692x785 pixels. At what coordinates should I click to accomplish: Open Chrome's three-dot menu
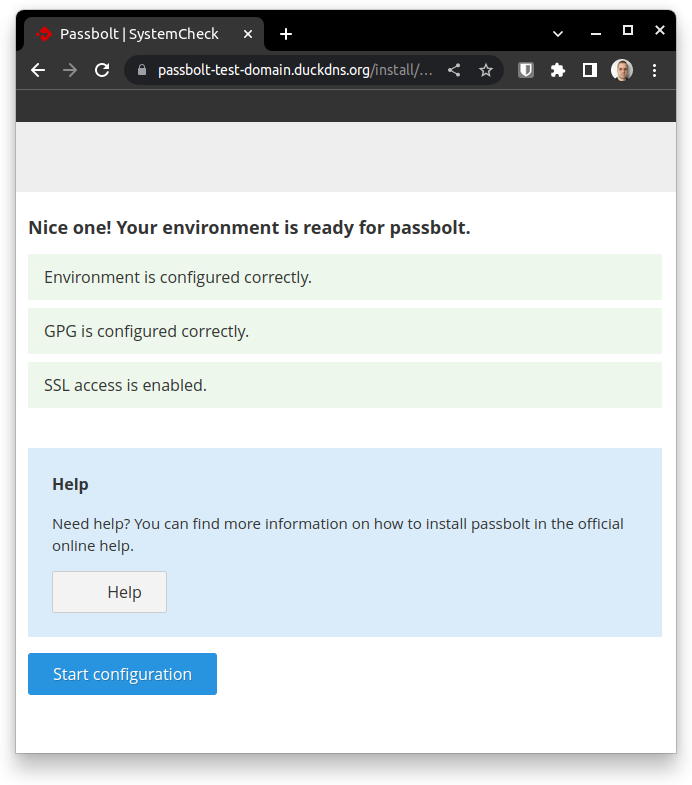click(654, 70)
